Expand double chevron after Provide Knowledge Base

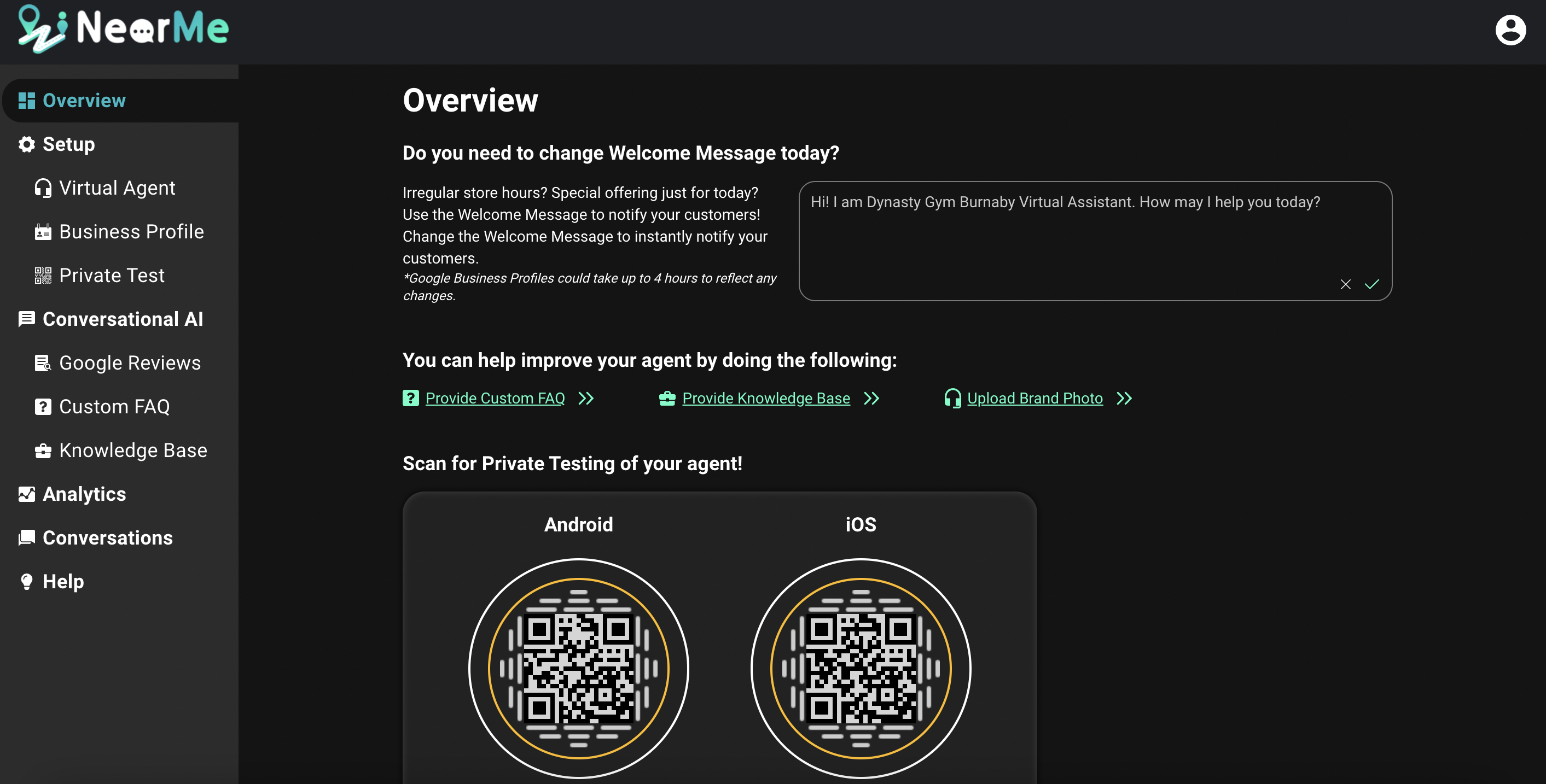click(871, 399)
